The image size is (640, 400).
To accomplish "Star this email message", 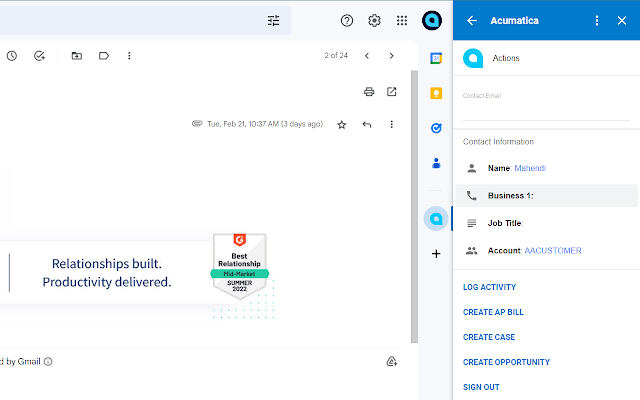I will point(342,124).
